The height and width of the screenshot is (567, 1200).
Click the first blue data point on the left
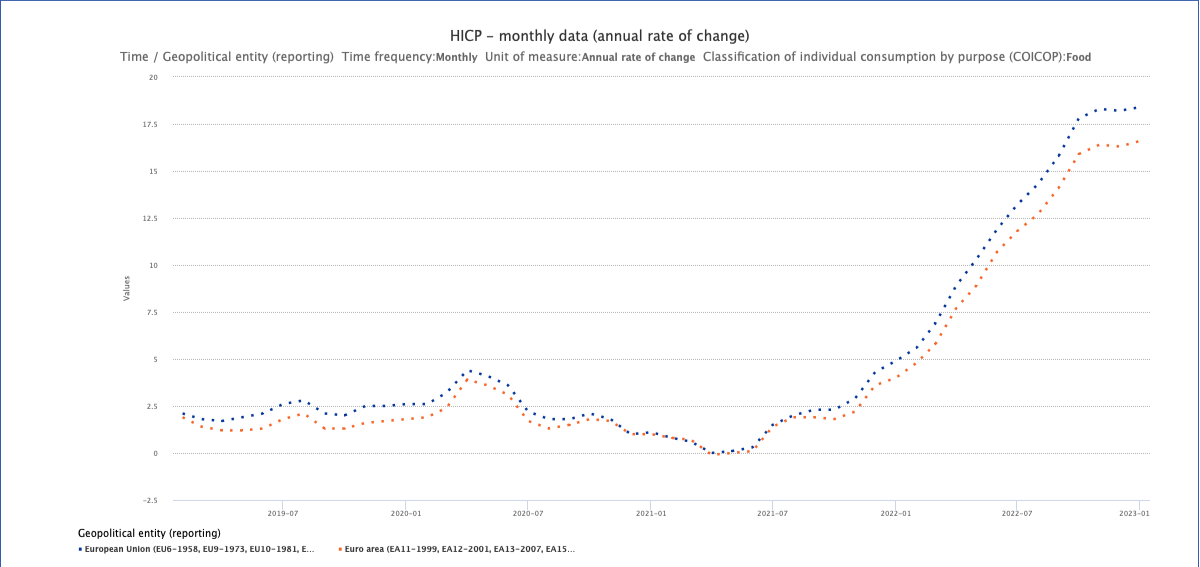click(x=183, y=413)
